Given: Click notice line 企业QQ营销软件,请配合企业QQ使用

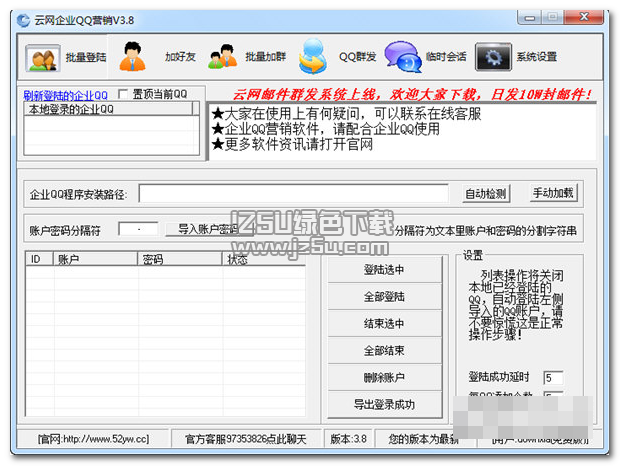Looking at the screenshot, I should click(325, 129).
